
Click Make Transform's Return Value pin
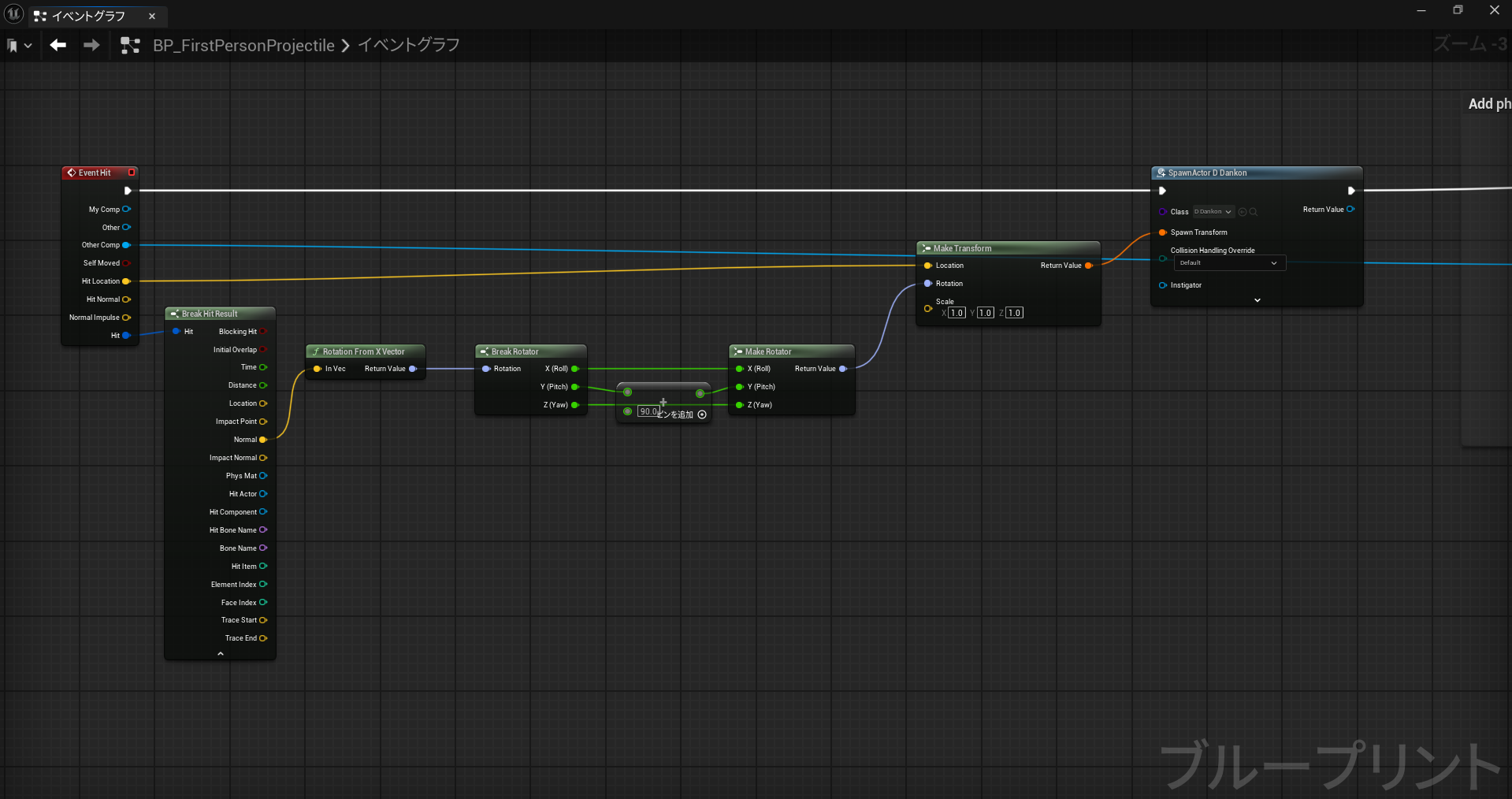1089,266
